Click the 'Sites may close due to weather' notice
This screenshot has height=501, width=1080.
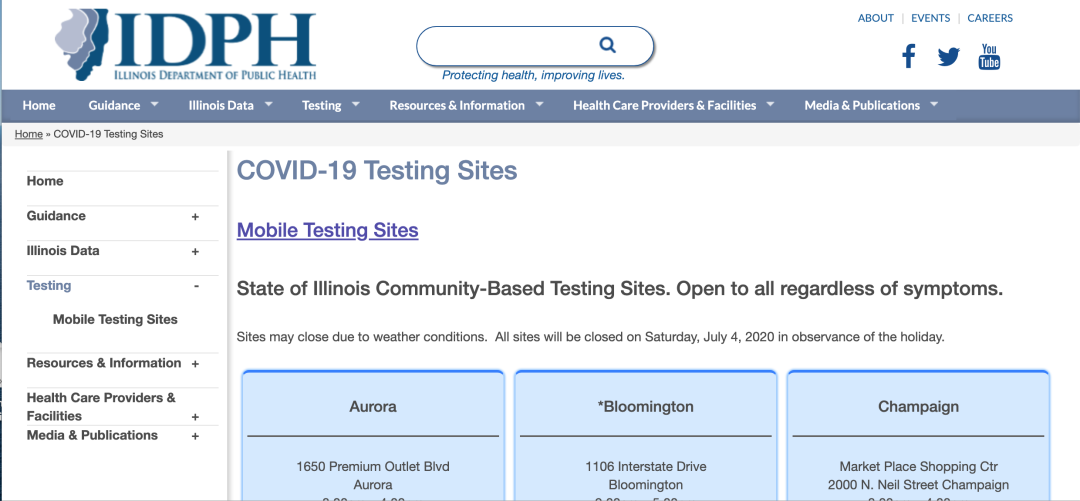(590, 338)
